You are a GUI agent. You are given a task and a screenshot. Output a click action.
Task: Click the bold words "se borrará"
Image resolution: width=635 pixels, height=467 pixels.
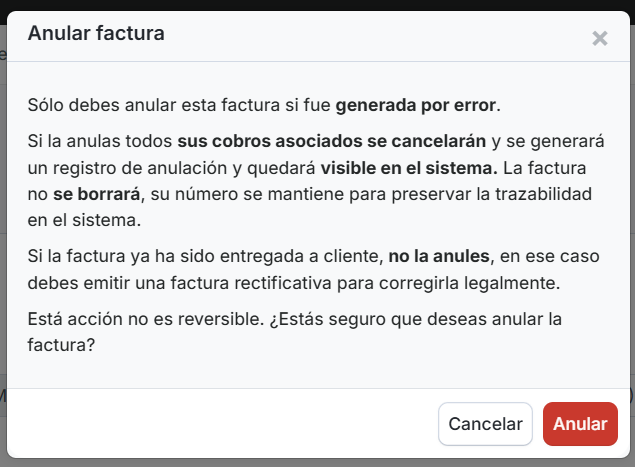(x=97, y=192)
